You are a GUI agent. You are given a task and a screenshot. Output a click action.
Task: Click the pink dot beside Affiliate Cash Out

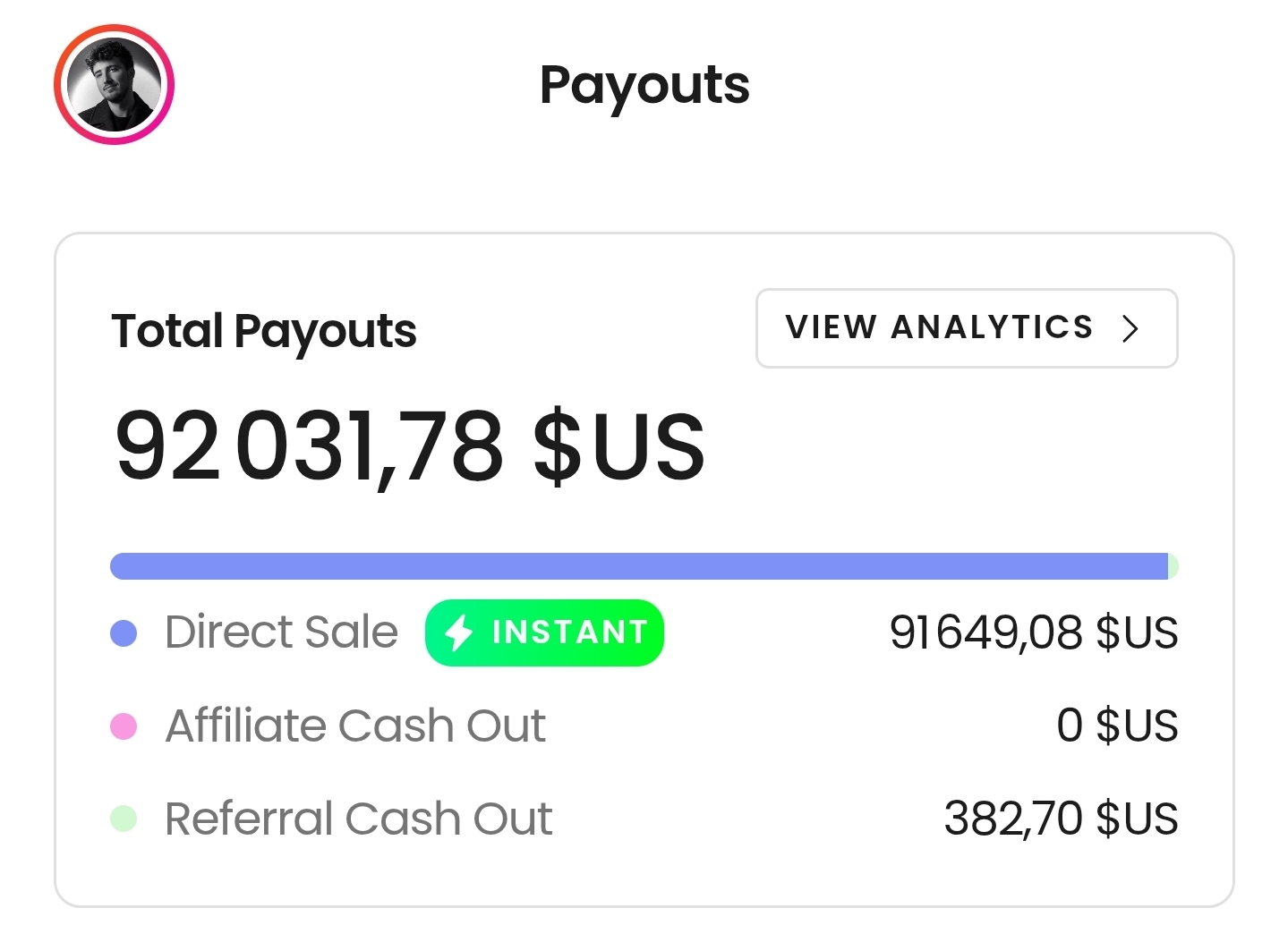click(x=124, y=726)
